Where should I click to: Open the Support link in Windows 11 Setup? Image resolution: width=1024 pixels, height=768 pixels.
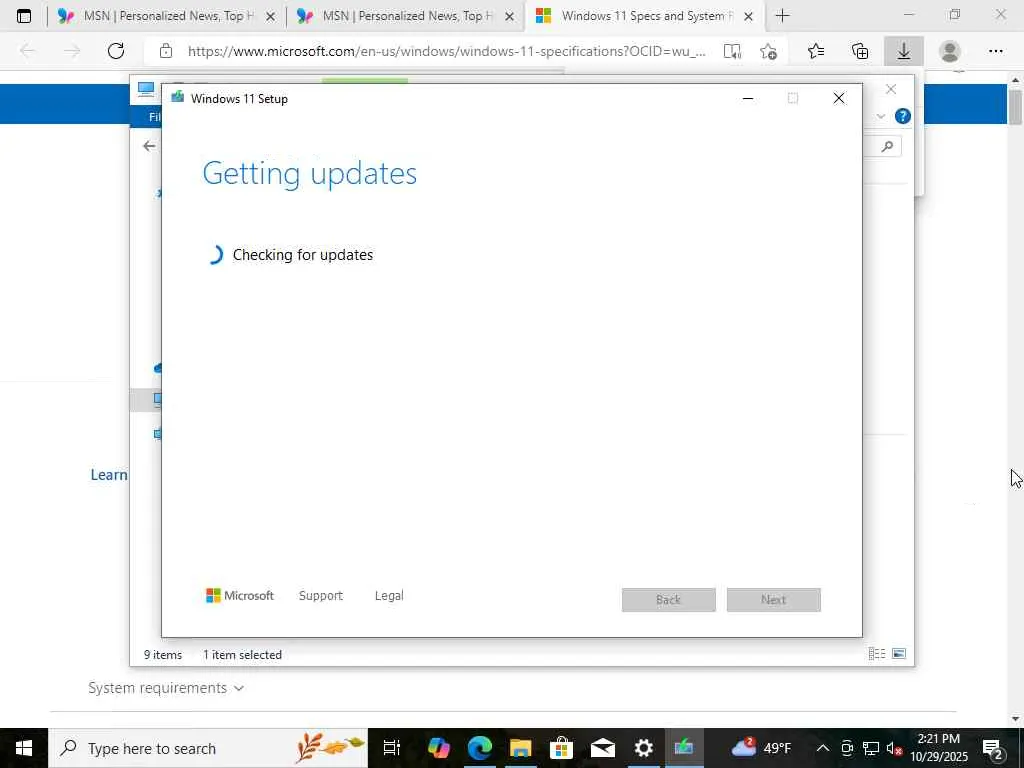click(x=321, y=596)
